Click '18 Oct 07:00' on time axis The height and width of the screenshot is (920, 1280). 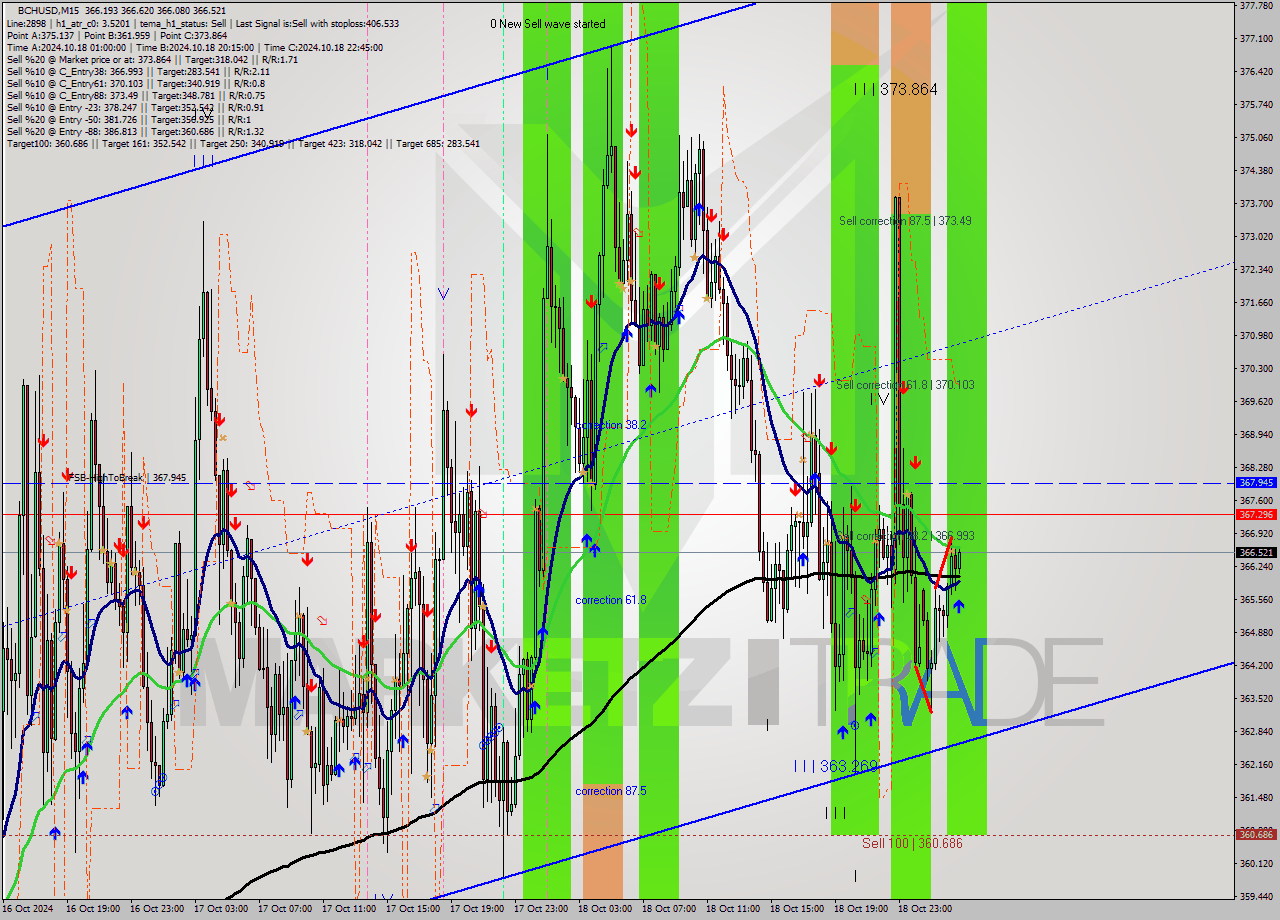[668, 909]
